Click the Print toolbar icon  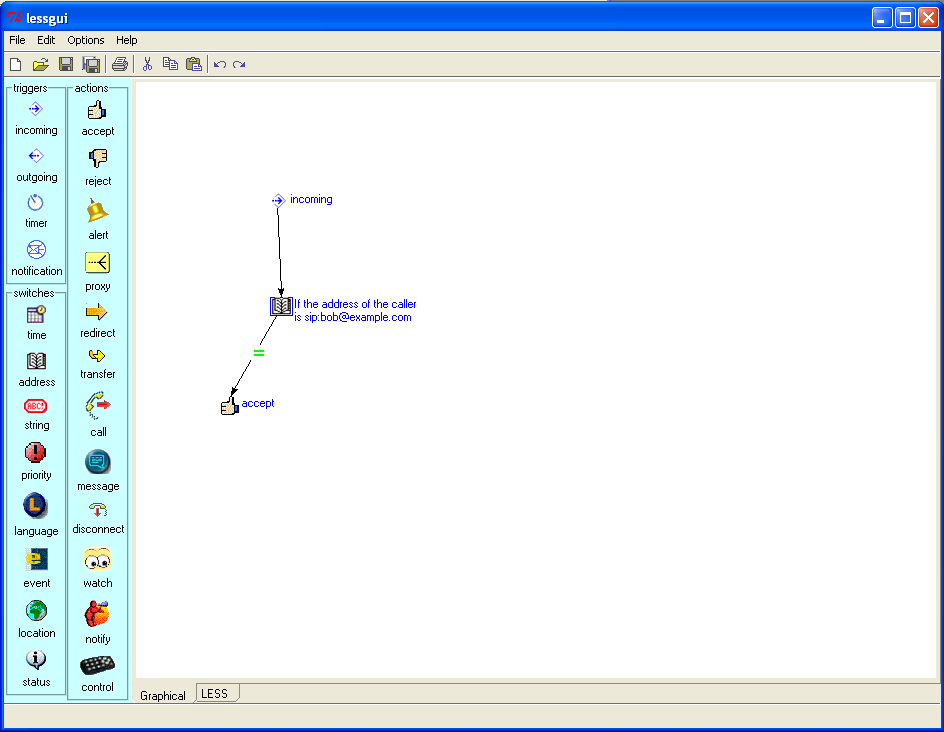(x=120, y=65)
